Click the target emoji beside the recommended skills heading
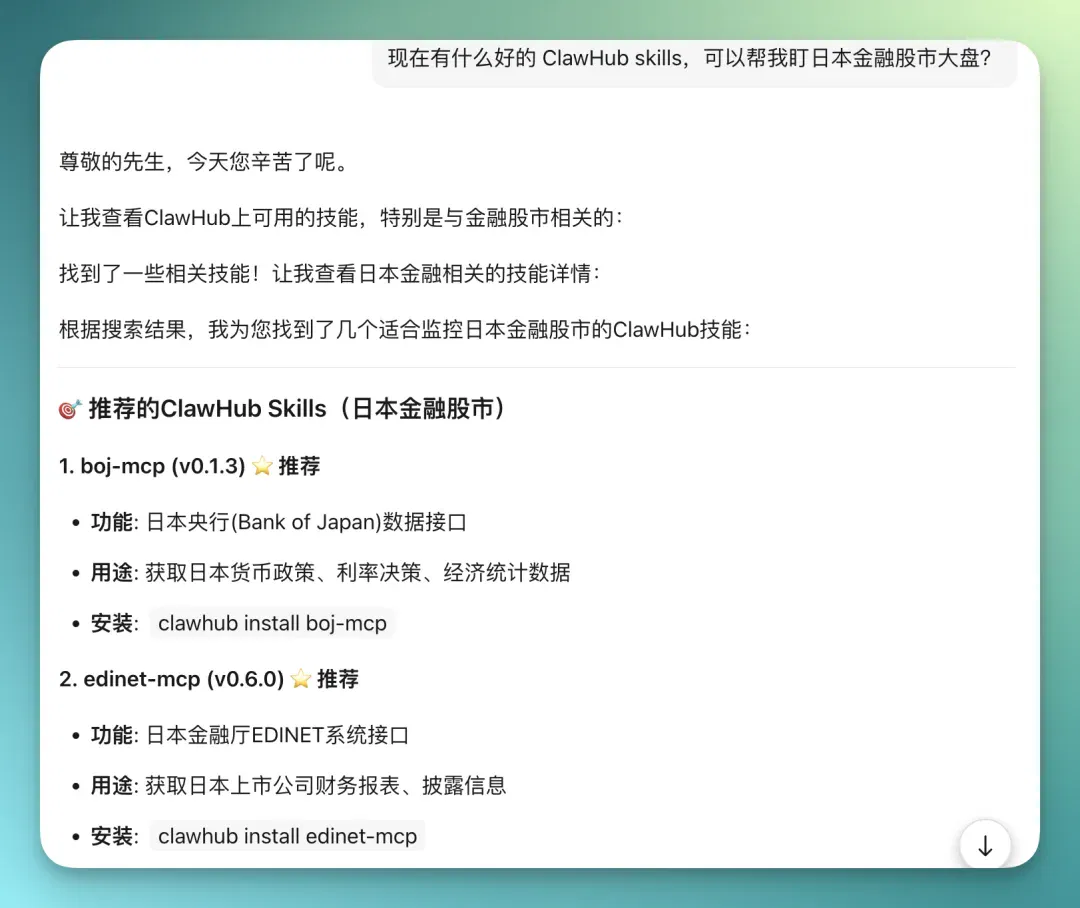The width and height of the screenshot is (1080, 908). click(70, 409)
